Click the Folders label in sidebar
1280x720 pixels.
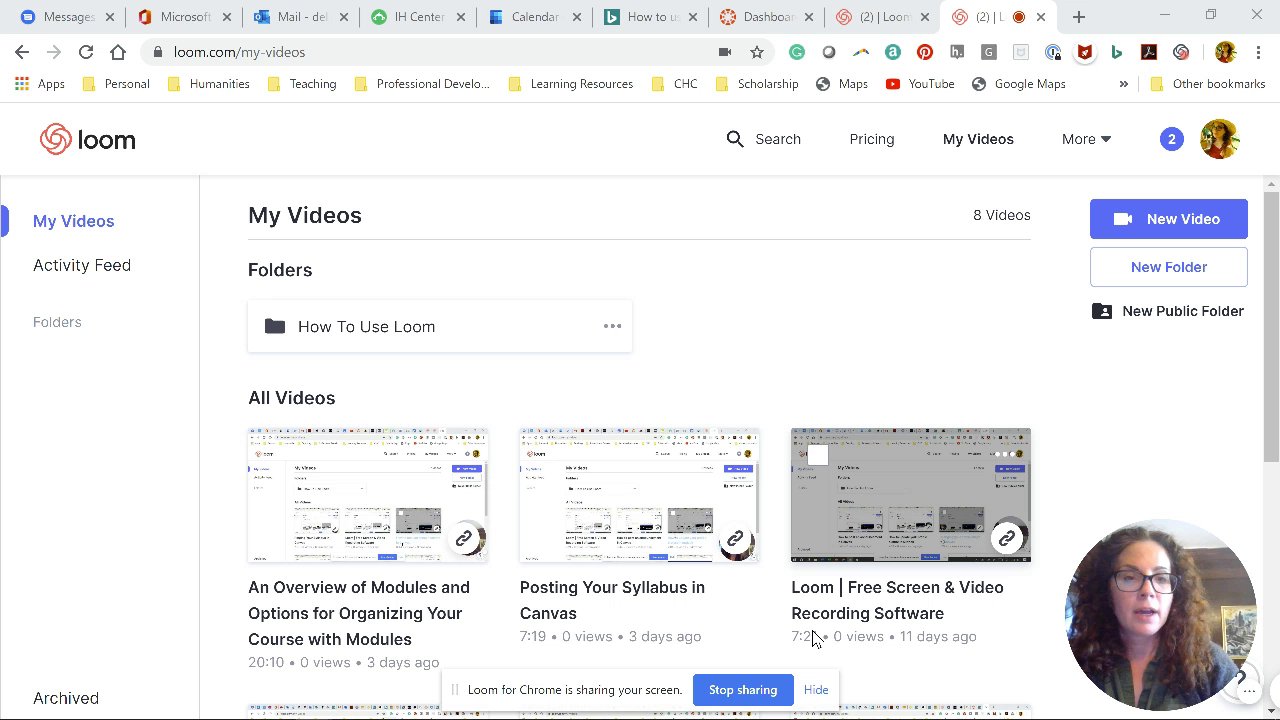tap(57, 322)
